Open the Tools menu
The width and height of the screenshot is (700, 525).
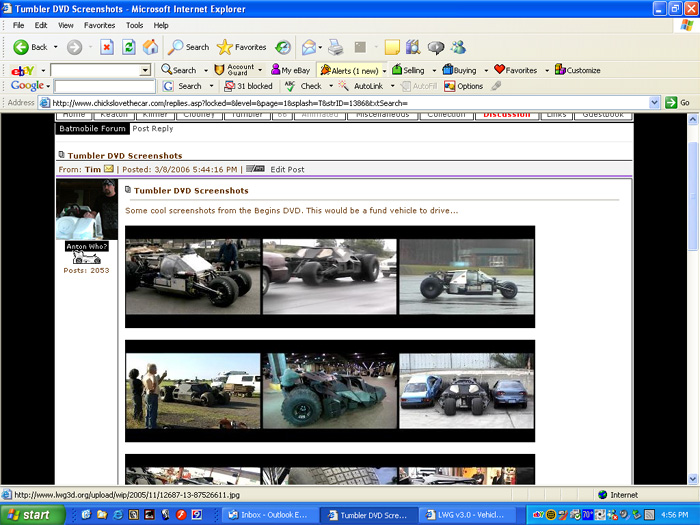(x=134, y=25)
